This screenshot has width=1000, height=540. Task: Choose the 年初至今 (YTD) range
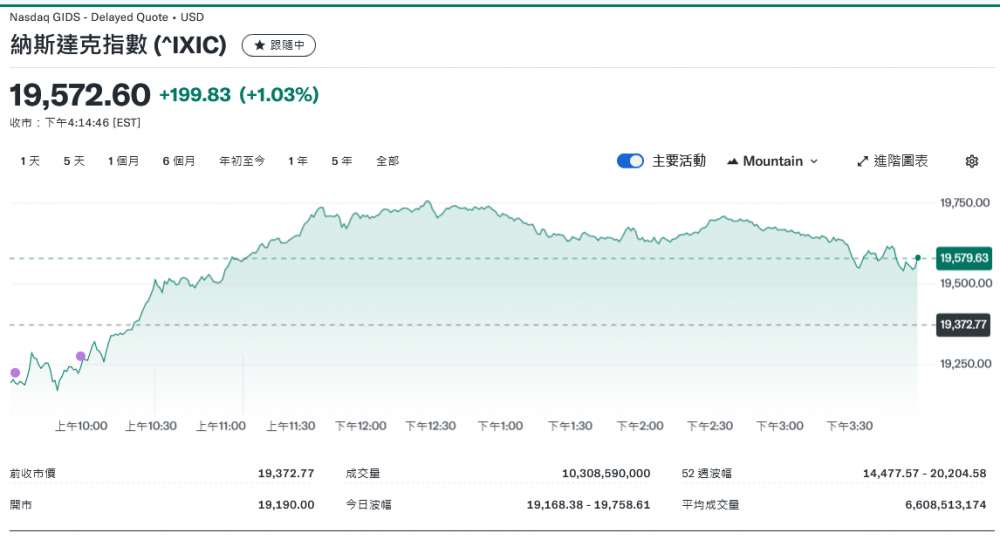coord(242,161)
